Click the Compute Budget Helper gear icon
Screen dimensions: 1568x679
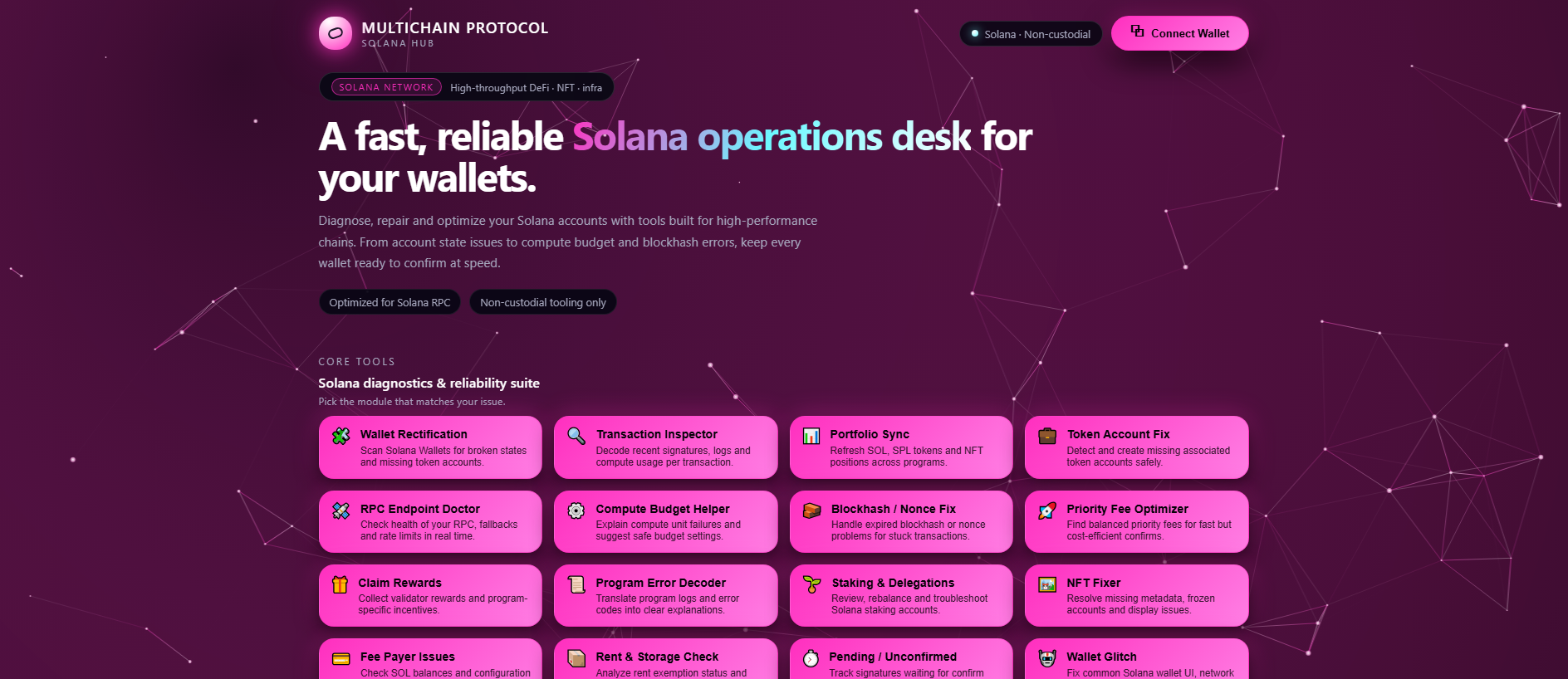[x=576, y=510]
